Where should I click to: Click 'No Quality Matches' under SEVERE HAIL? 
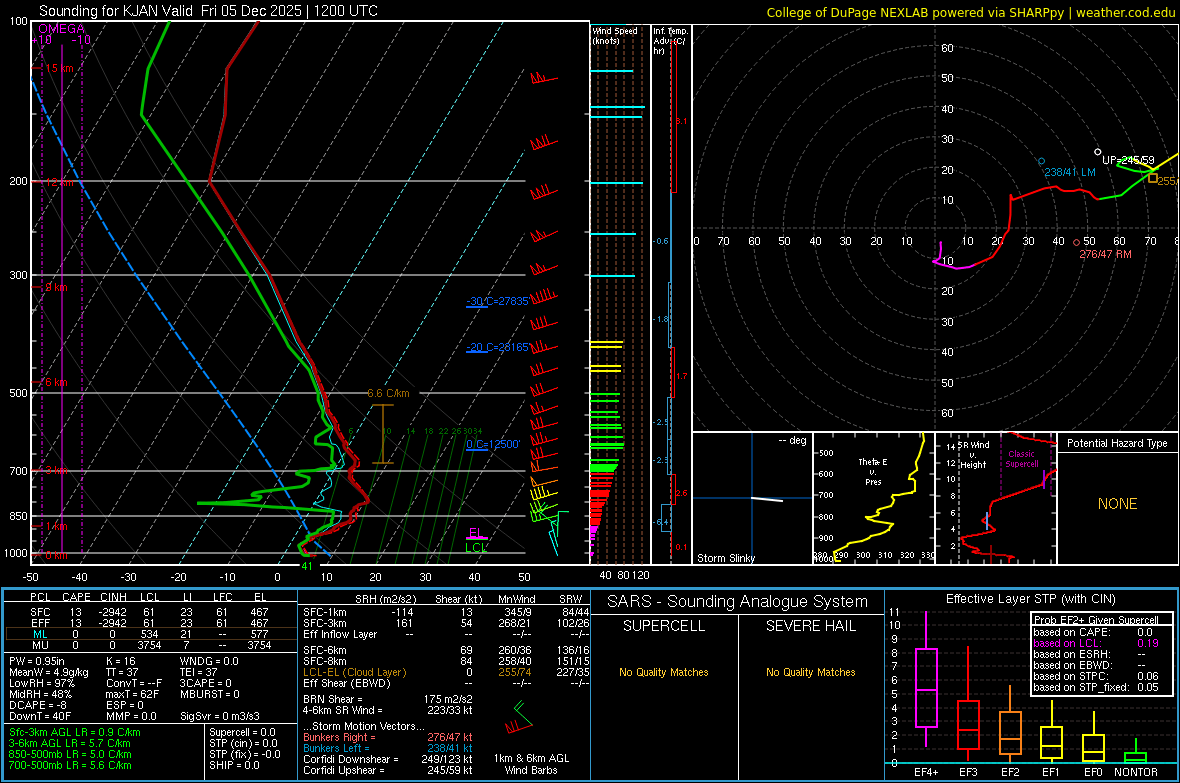(810, 672)
